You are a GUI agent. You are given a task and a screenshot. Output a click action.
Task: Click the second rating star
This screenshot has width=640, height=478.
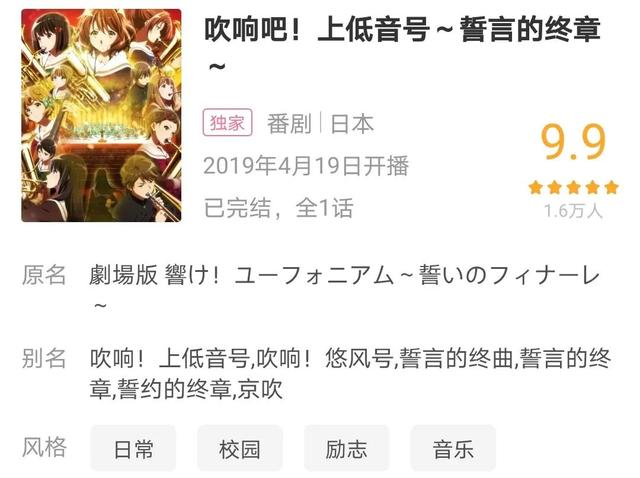point(555,188)
